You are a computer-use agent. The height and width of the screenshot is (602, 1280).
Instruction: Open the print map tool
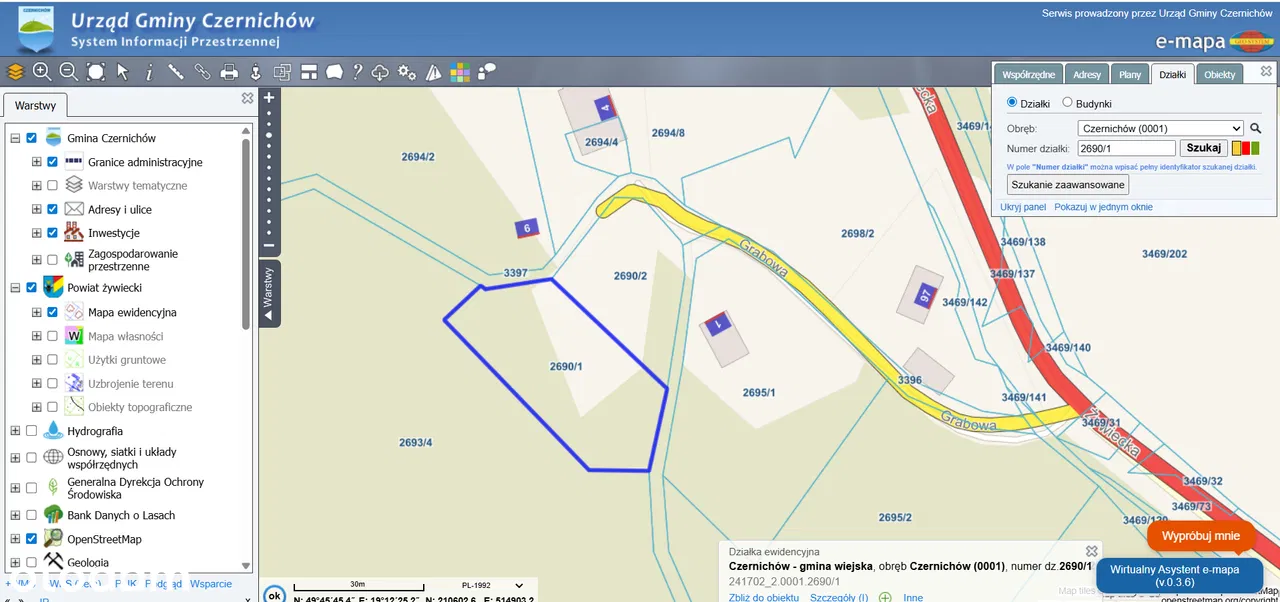click(x=229, y=71)
